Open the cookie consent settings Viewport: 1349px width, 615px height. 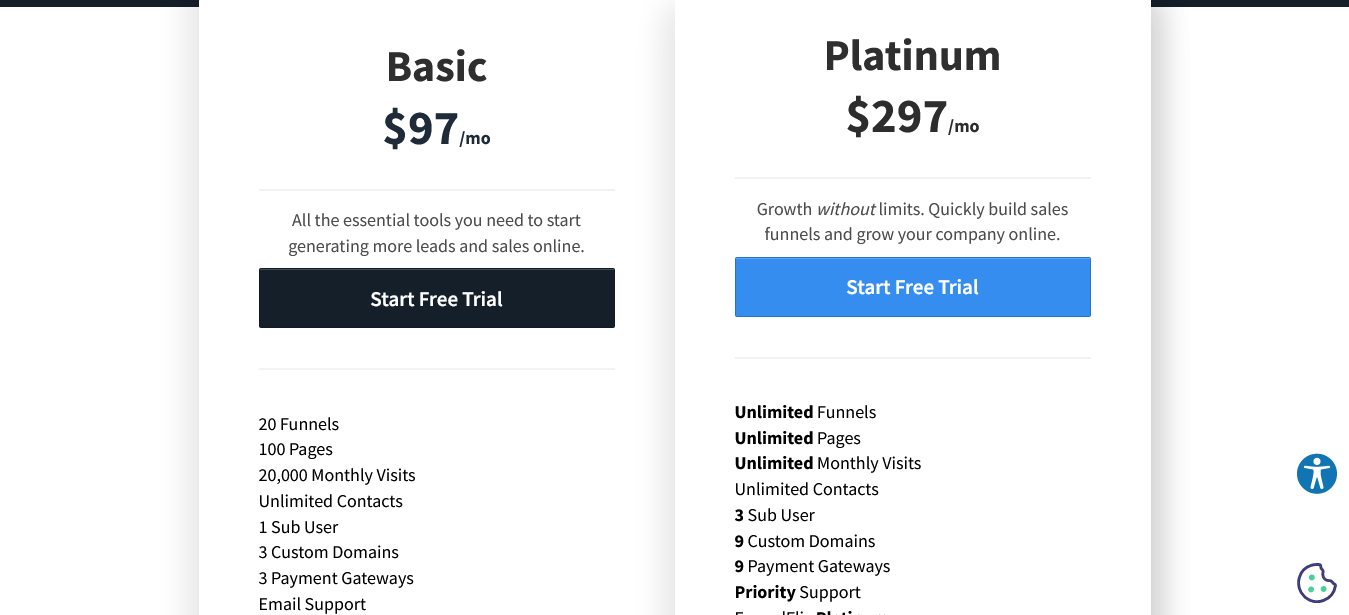pos(1317,581)
